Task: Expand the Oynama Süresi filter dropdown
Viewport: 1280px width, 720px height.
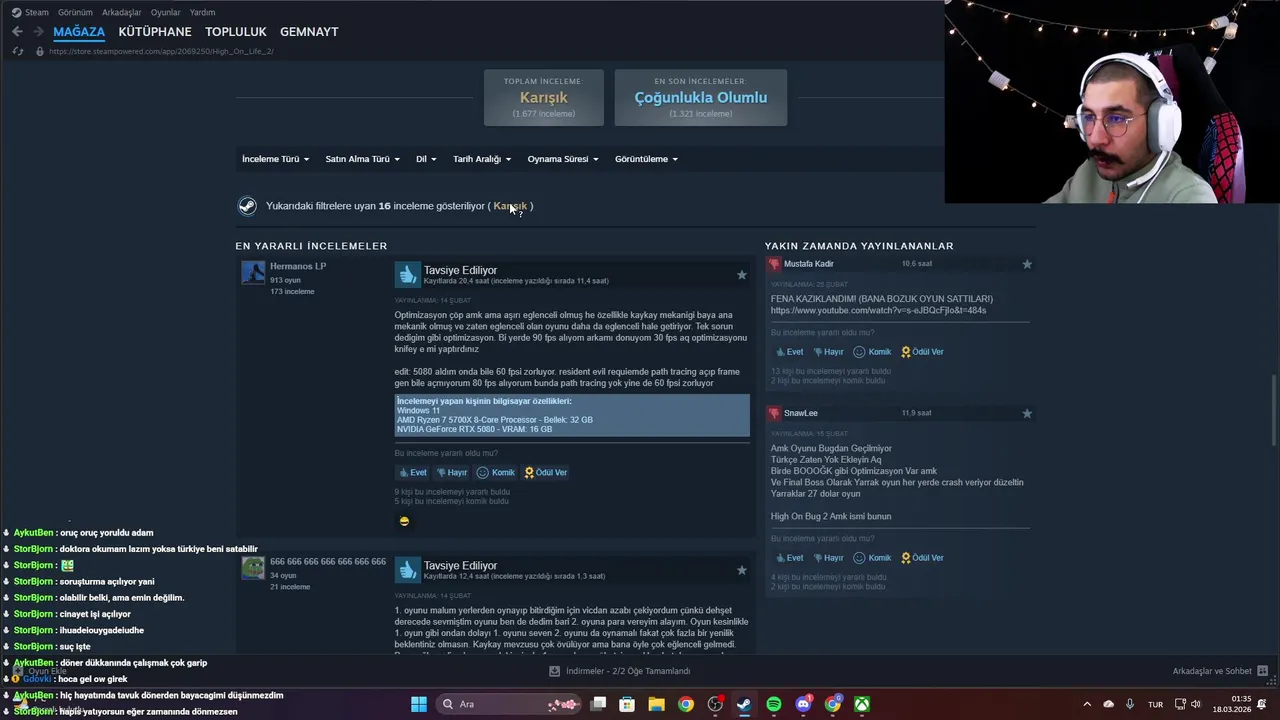Action: [x=563, y=159]
